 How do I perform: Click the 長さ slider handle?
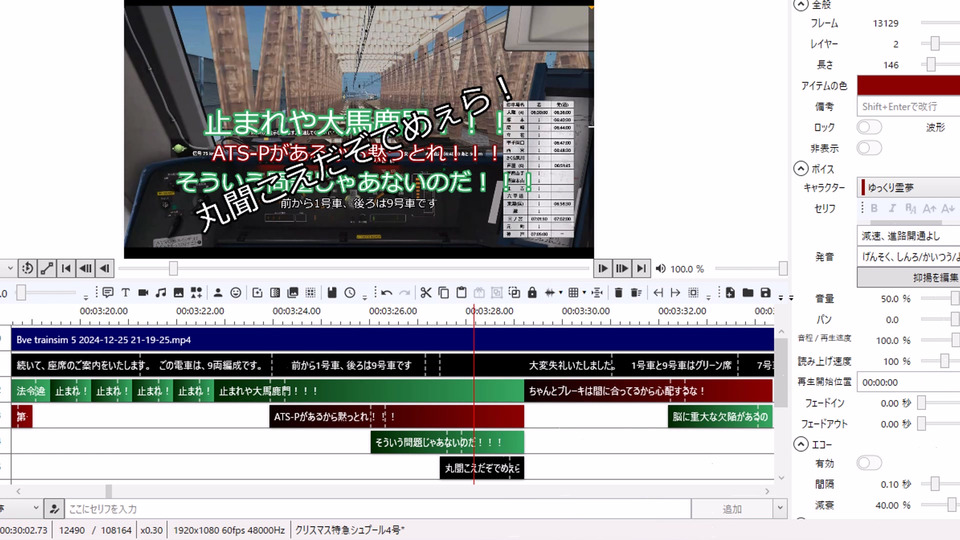pyautogui.click(x=931, y=64)
